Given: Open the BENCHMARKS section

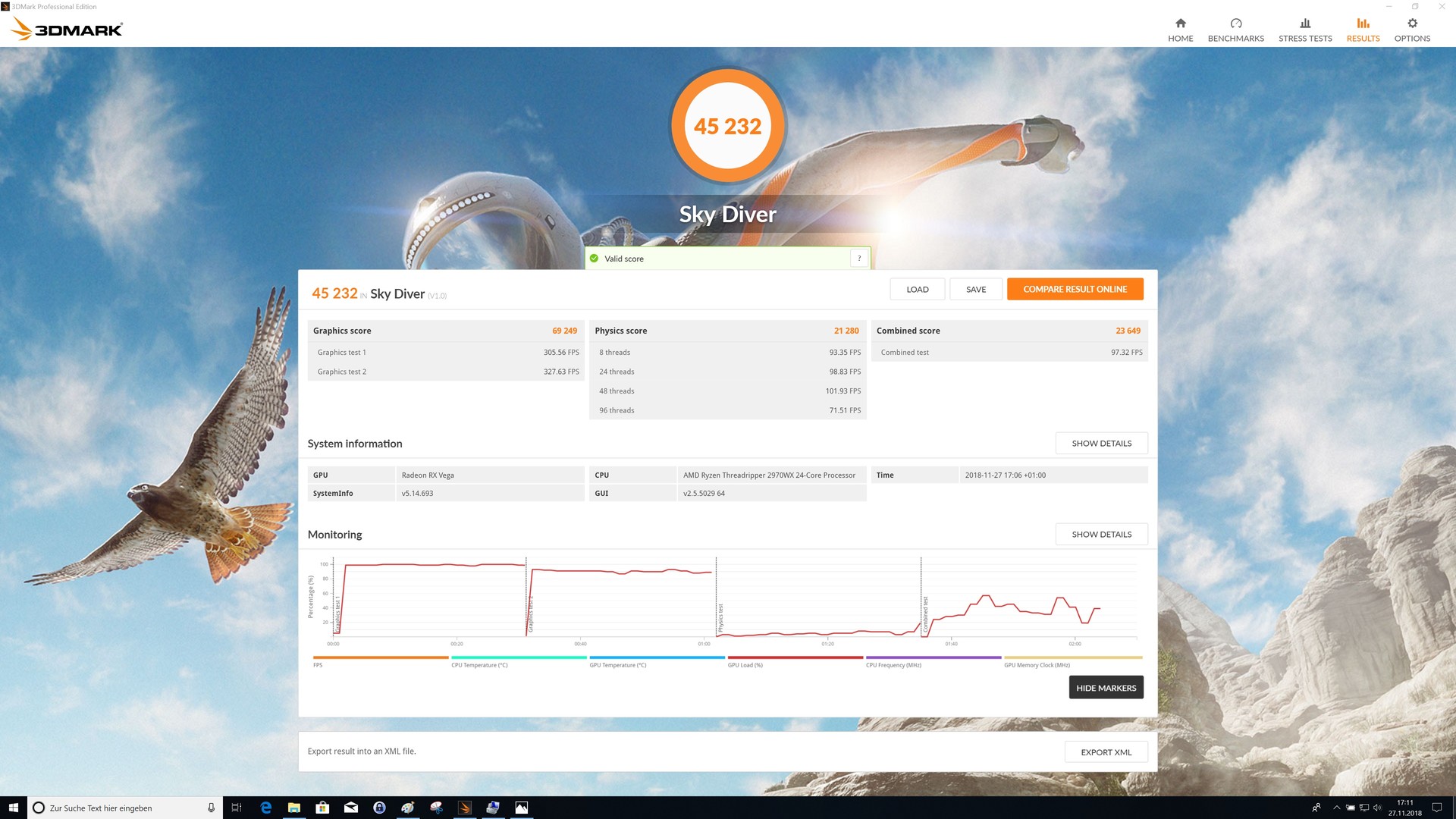Looking at the screenshot, I should coord(1235,30).
